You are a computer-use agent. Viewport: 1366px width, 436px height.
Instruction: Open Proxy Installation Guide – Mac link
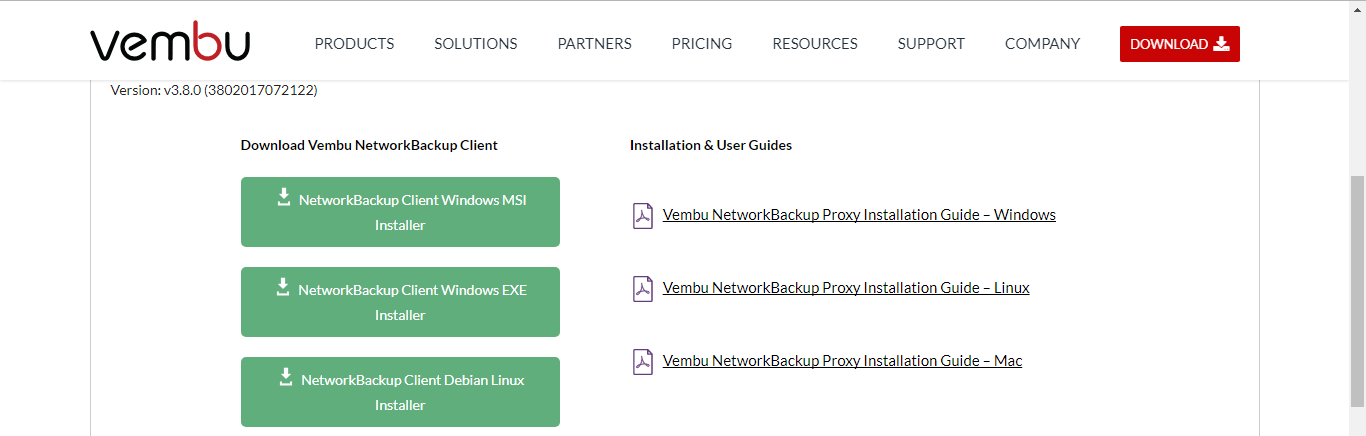[x=842, y=361]
